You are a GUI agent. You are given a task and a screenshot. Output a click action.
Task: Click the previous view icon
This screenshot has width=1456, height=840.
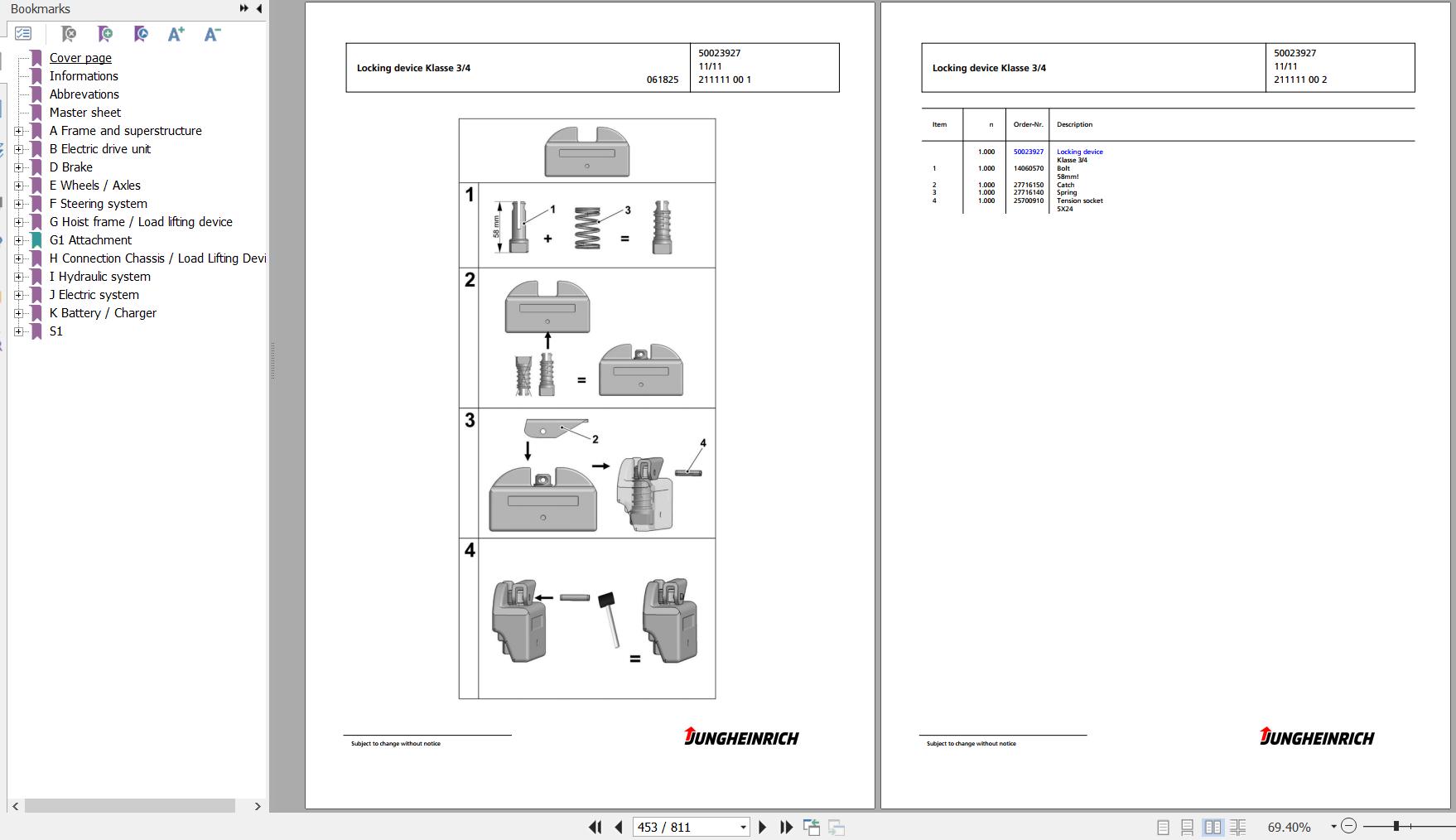tap(812, 827)
